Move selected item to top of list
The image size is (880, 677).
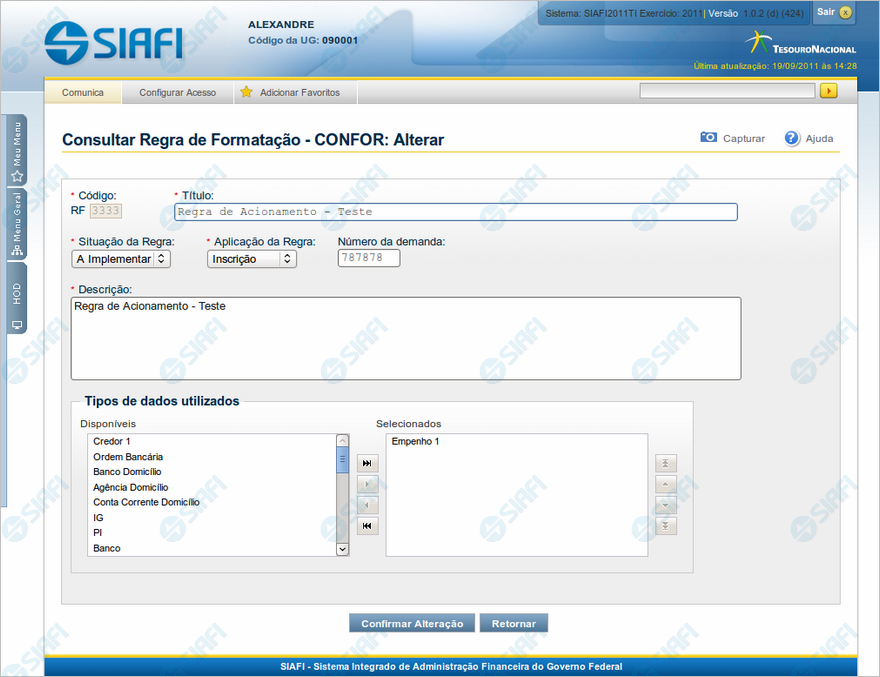tap(666, 463)
